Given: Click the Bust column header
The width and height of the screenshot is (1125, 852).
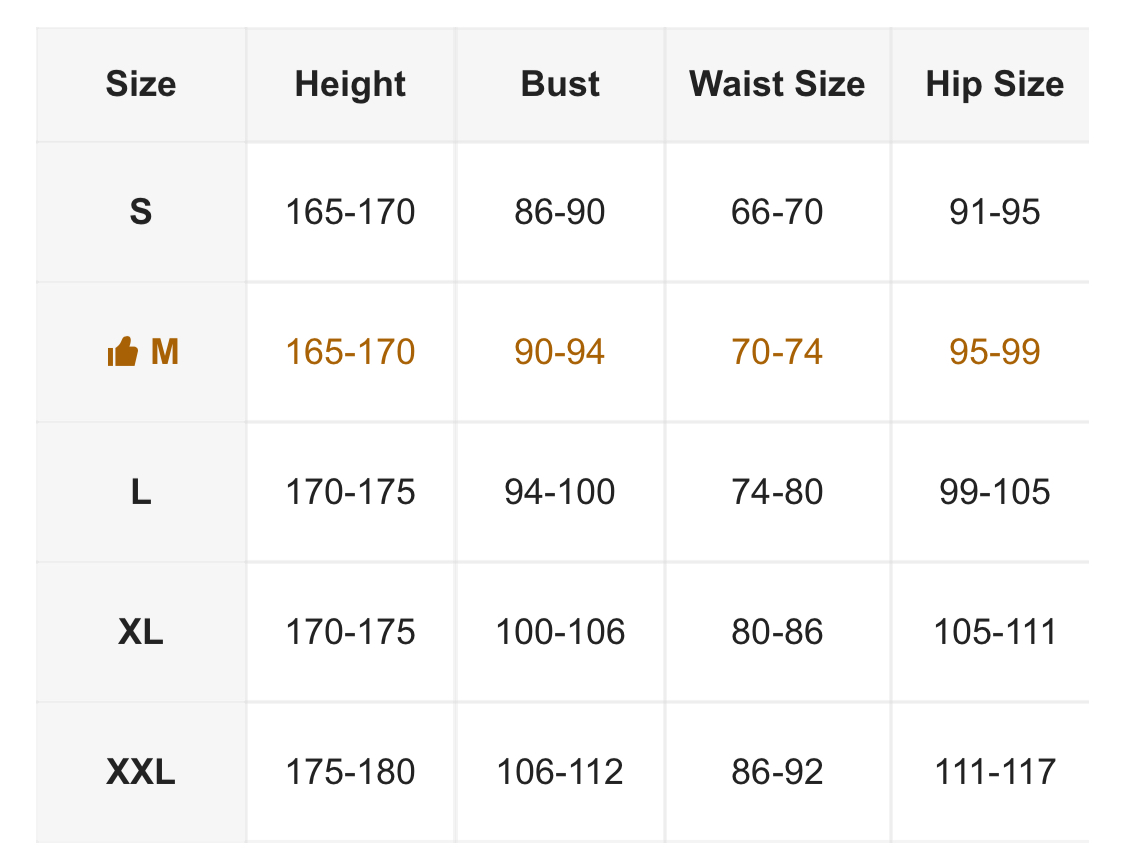Looking at the screenshot, I should 560,84.
